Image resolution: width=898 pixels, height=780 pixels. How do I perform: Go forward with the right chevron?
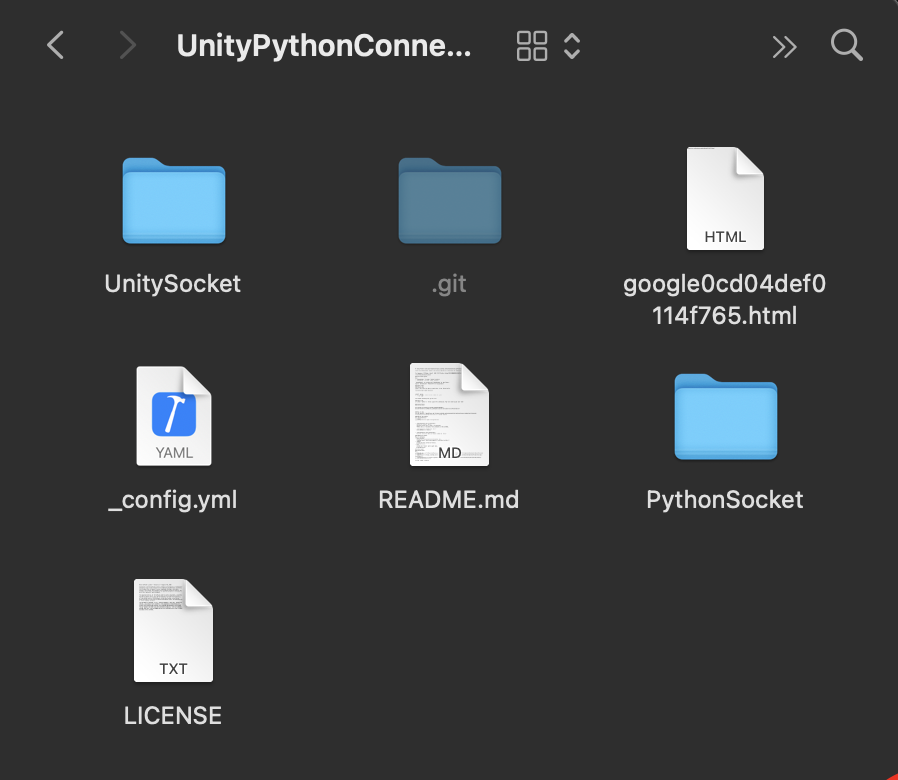[x=128, y=45]
